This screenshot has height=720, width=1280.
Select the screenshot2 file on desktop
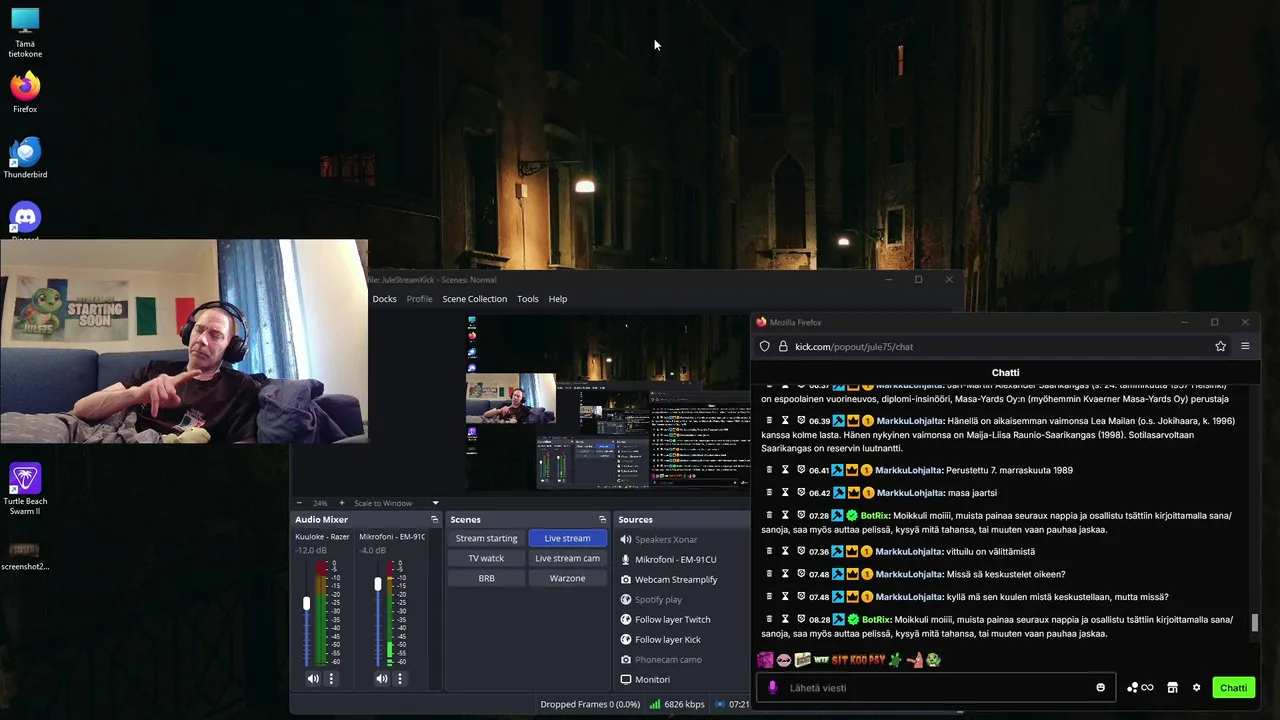(x=25, y=556)
